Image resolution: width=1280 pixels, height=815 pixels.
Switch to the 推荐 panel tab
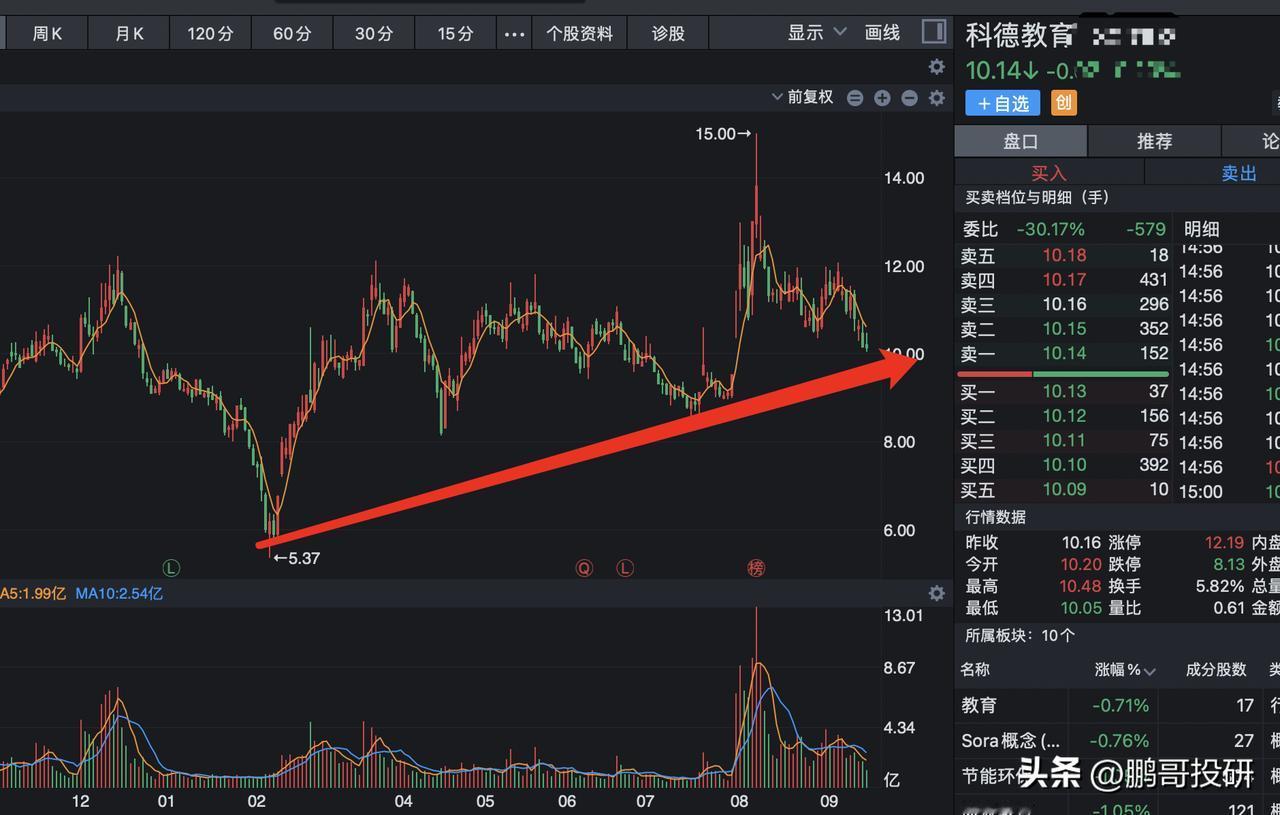coord(1154,141)
